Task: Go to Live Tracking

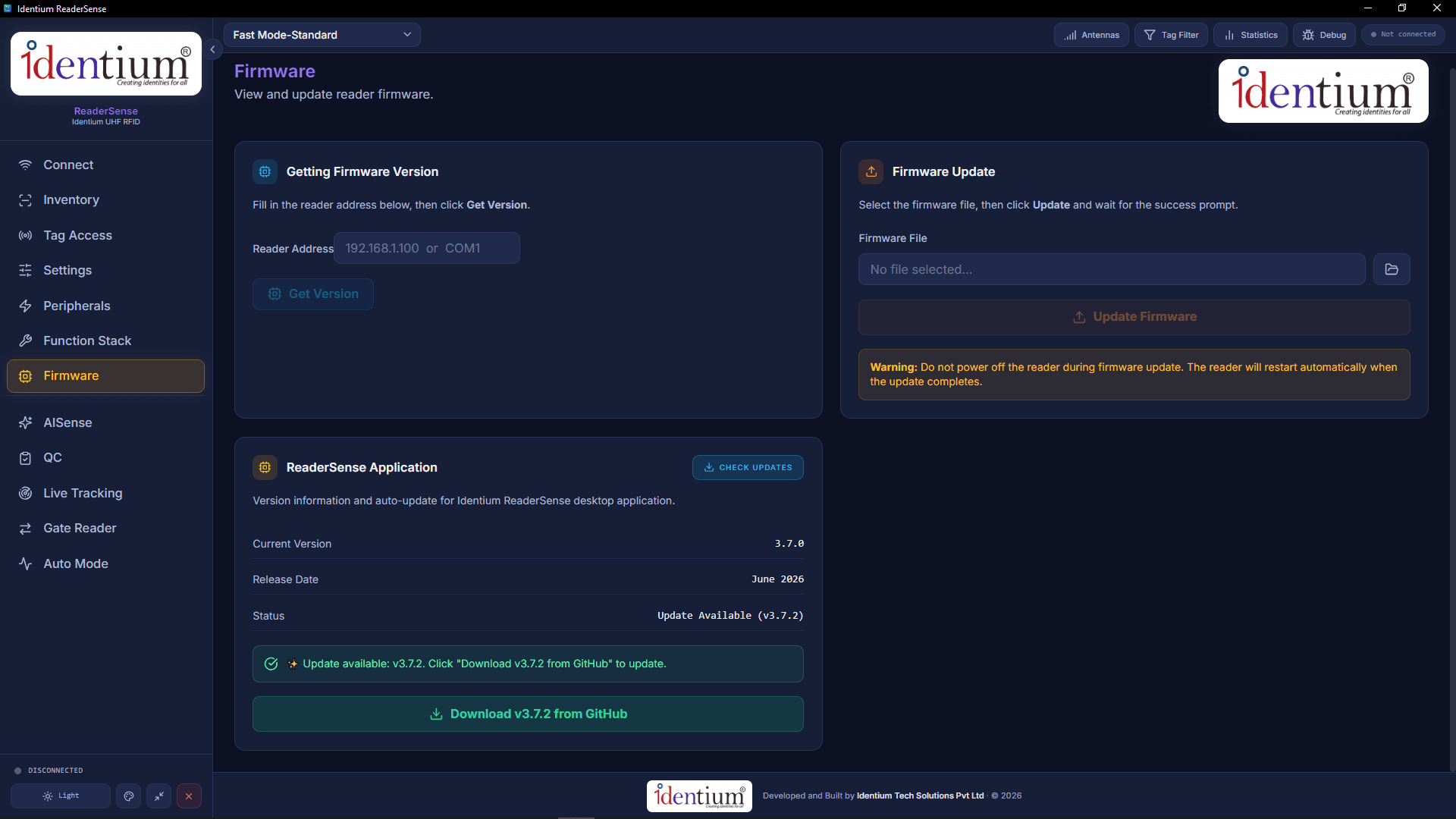Action: 105,493
